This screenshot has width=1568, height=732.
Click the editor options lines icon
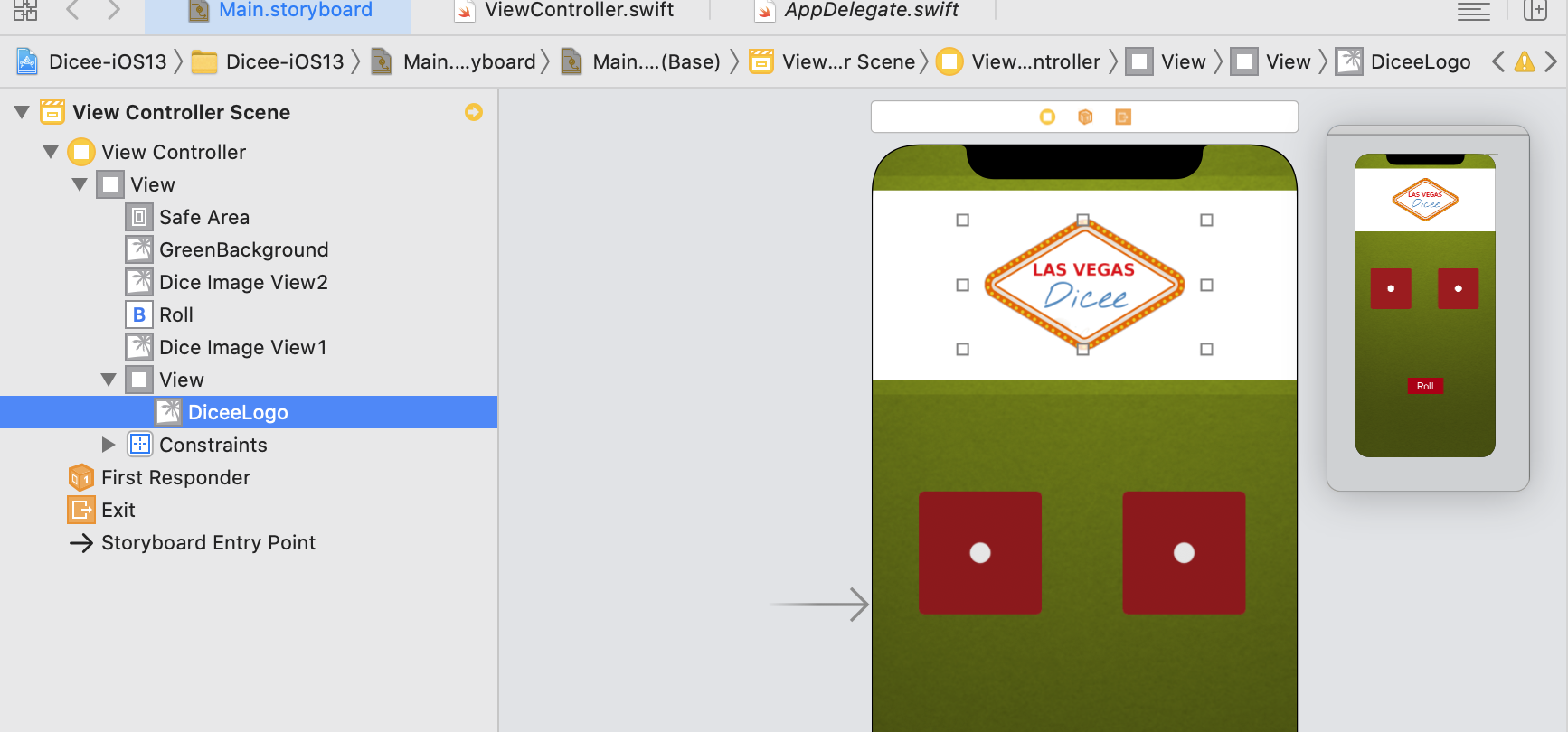coord(1473,11)
